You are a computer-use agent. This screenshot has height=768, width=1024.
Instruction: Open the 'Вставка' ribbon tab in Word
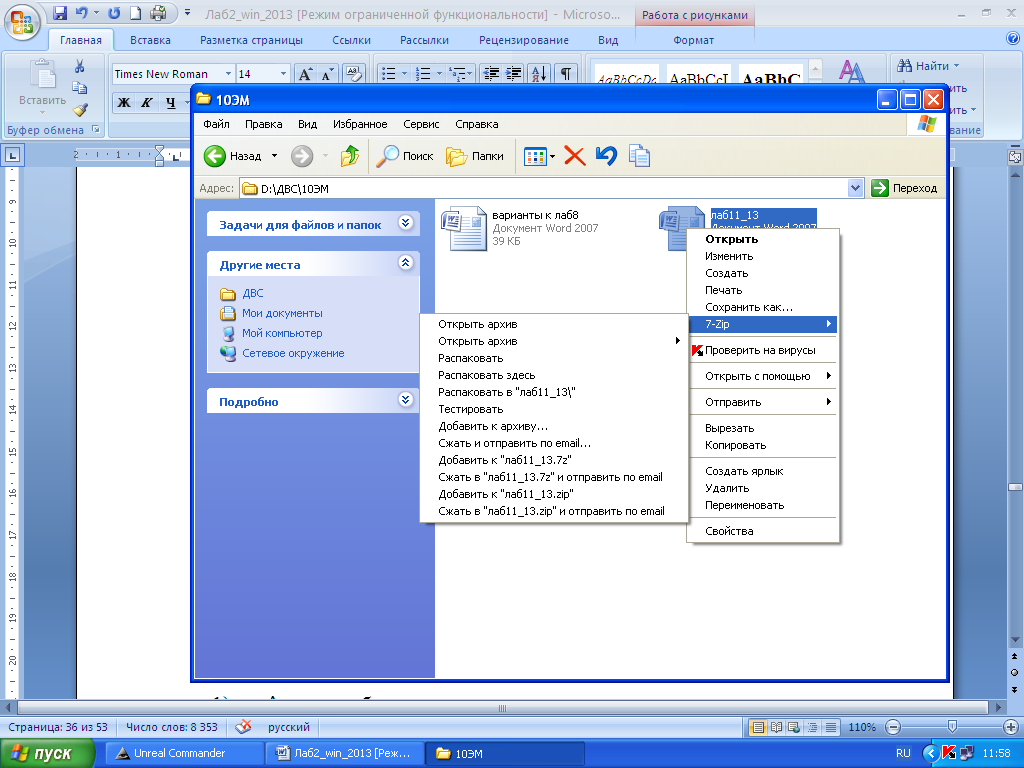point(150,40)
